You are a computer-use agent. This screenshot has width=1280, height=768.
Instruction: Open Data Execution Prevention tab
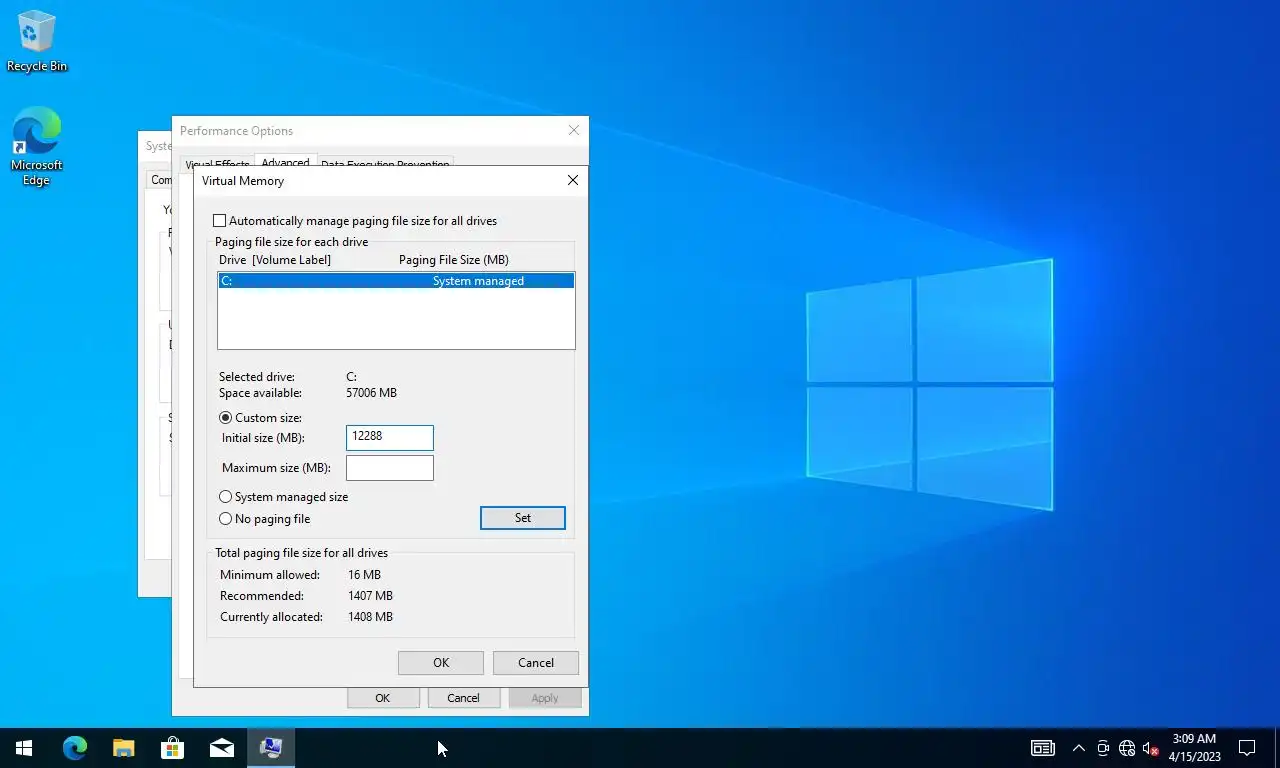tap(385, 164)
